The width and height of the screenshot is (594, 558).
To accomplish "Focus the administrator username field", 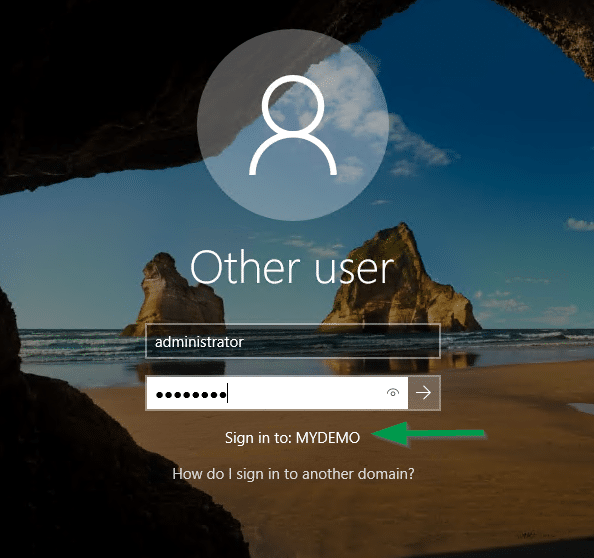I will click(293, 341).
